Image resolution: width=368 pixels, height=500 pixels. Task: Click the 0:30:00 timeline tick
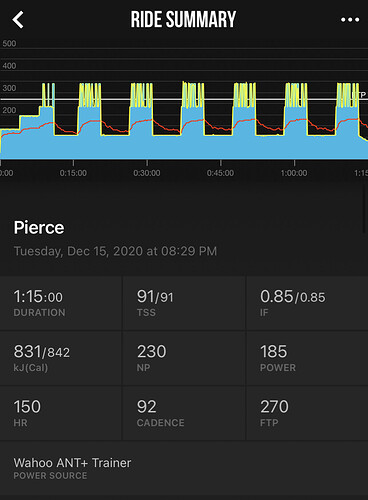point(147,173)
